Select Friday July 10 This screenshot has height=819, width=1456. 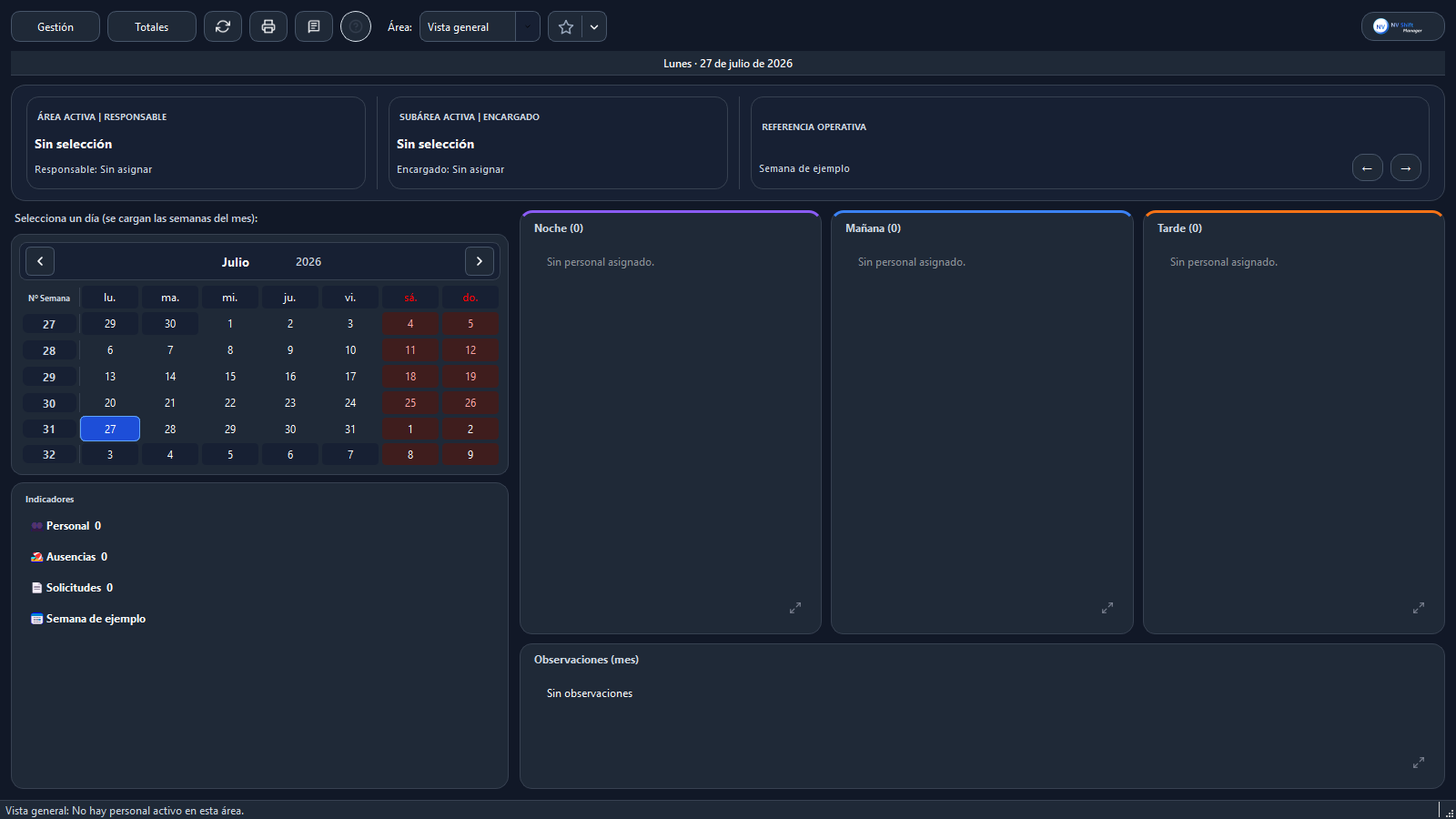point(350,350)
